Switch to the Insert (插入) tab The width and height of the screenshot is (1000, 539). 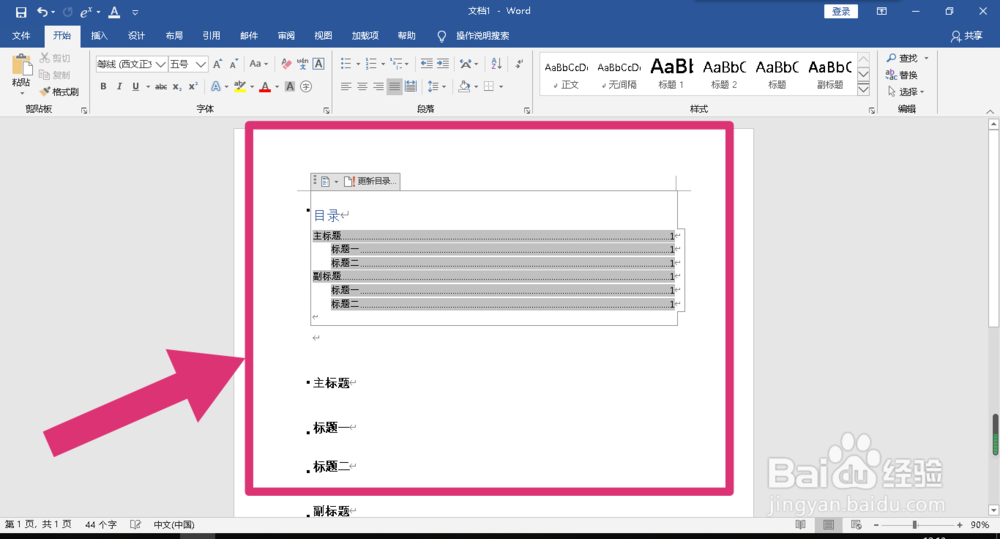(99, 36)
